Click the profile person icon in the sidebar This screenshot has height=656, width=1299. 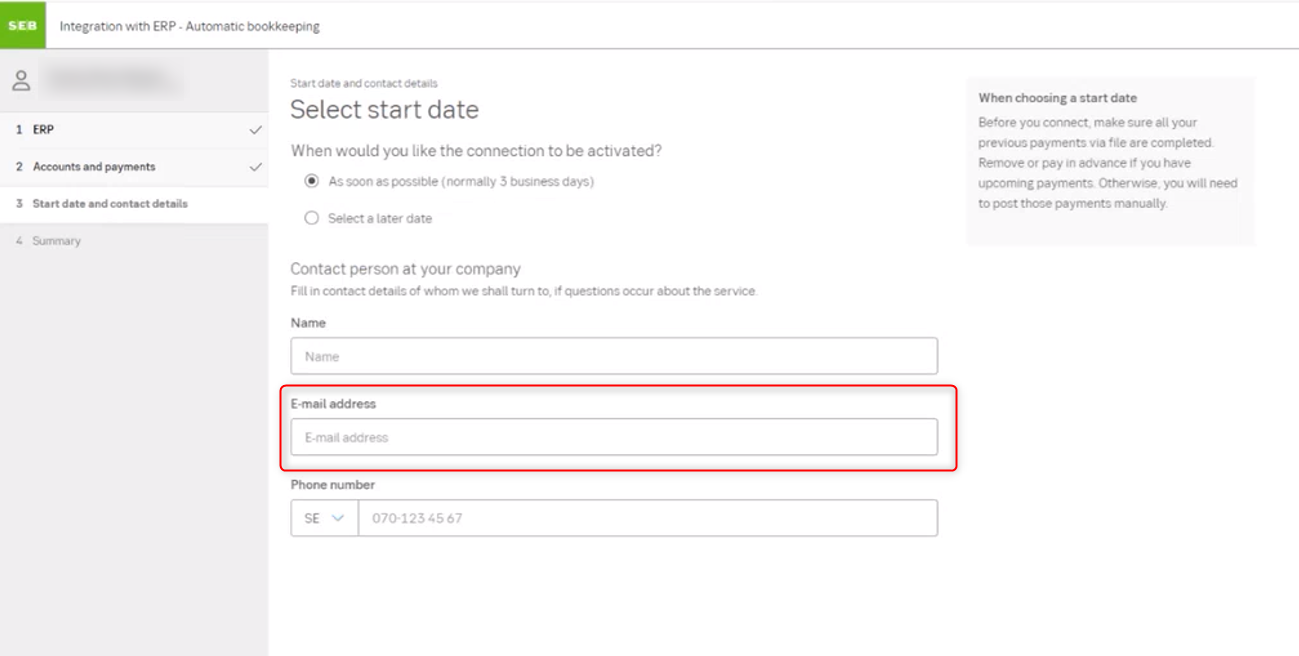tap(21, 79)
